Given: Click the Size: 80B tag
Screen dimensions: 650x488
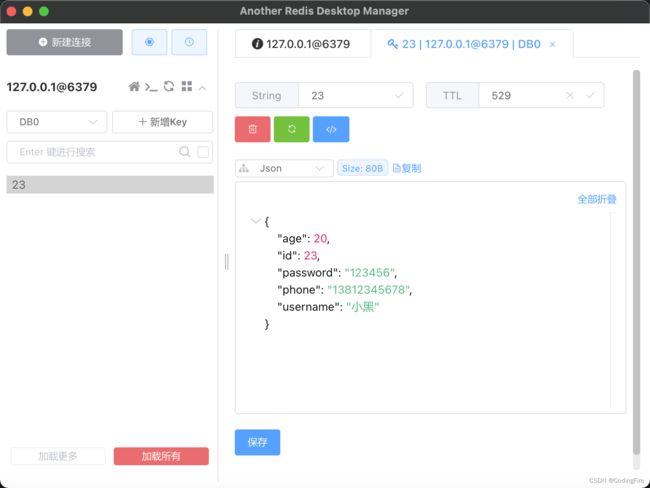Looking at the screenshot, I should (362, 168).
